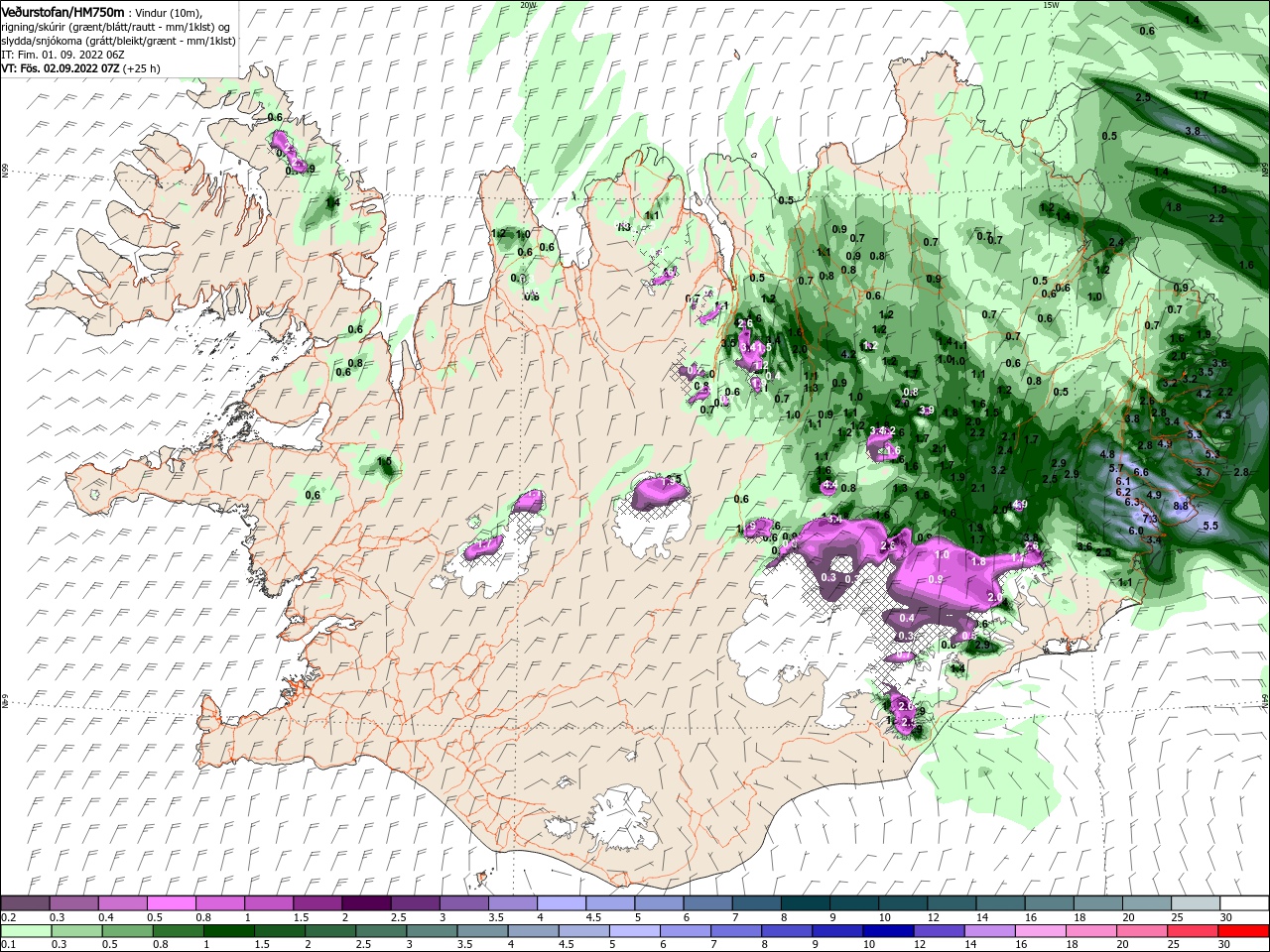
Task: Click the 6.3 precipitation value on the map
Action: tap(1133, 502)
